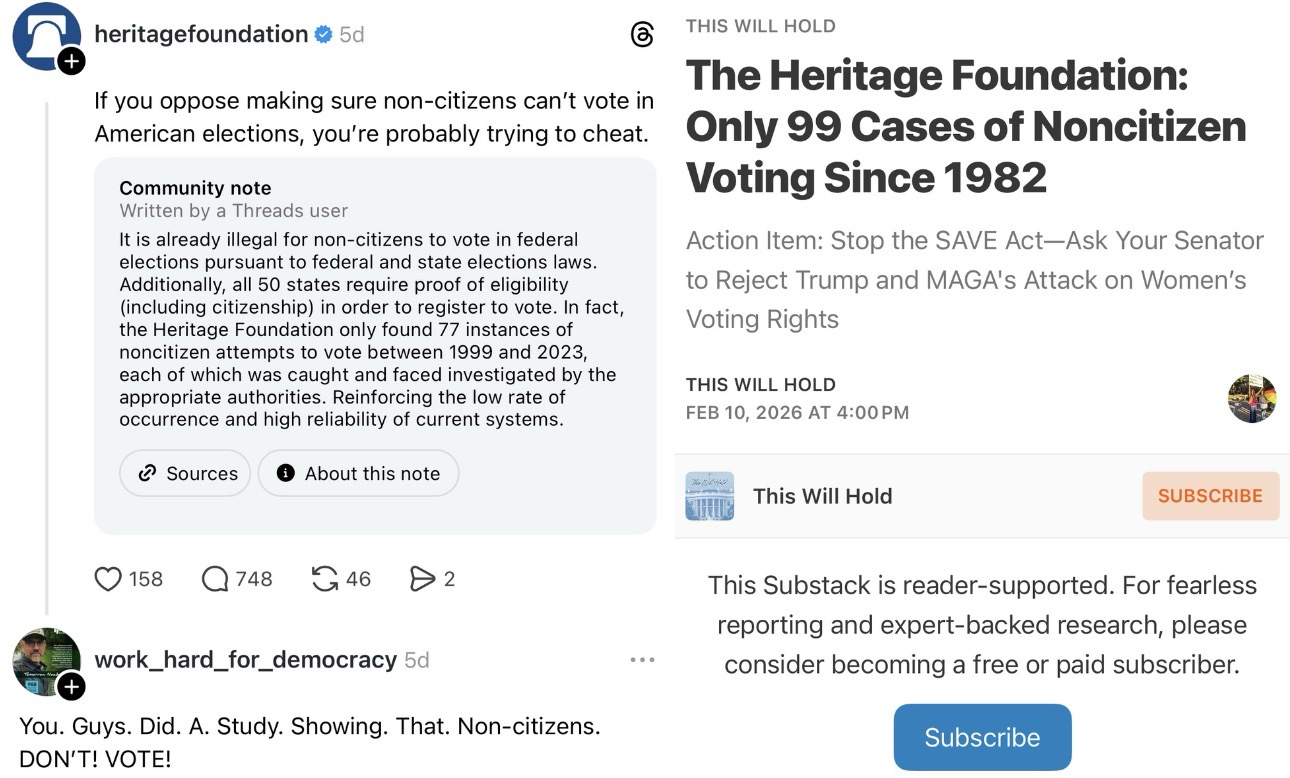Hit the orange SUBSCRIBE button
Viewport: 1290px width, 778px height.
tap(1210, 496)
